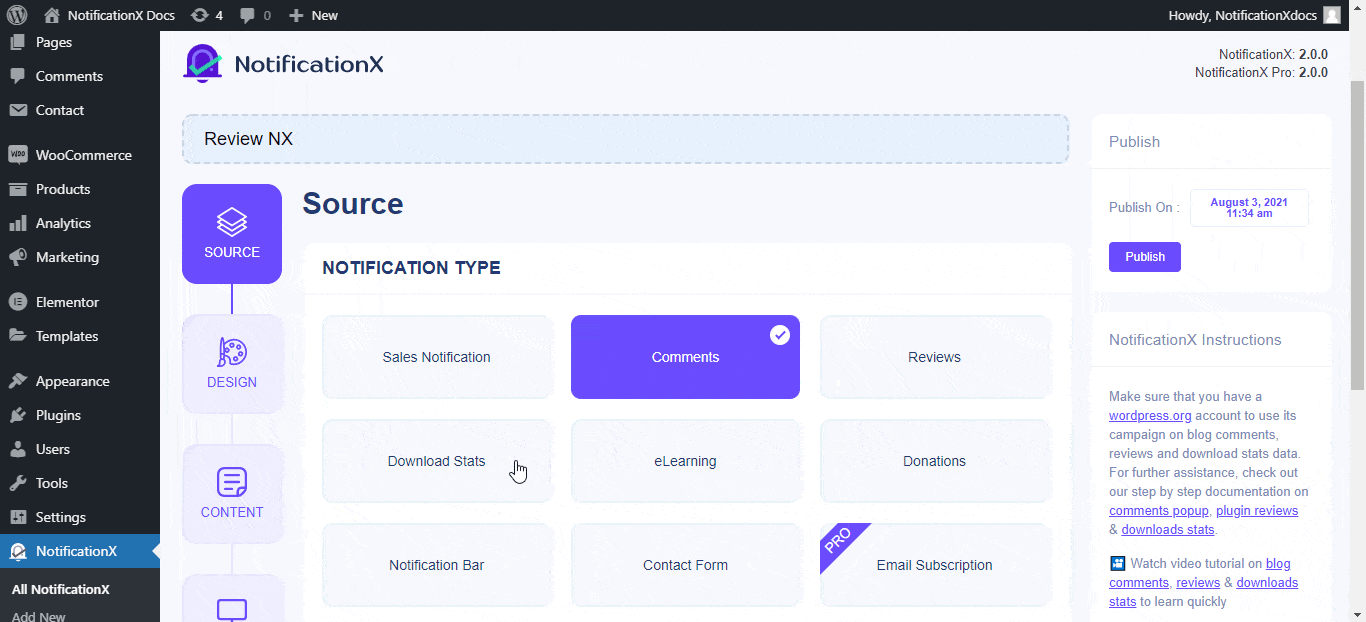Click the "NotificationX Instructions" panel heading
1366x622 pixels.
tap(1195, 340)
